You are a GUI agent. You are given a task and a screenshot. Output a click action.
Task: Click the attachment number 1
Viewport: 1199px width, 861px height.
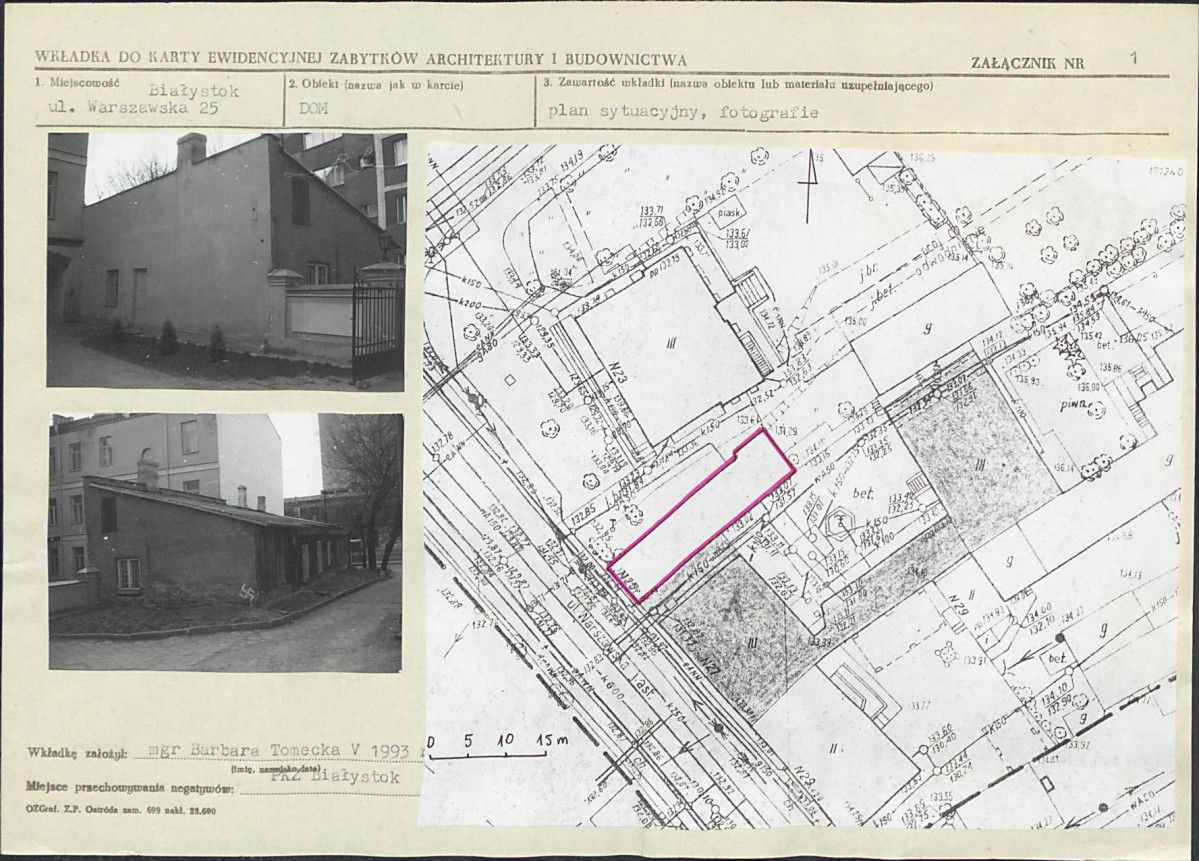(x=1133, y=58)
